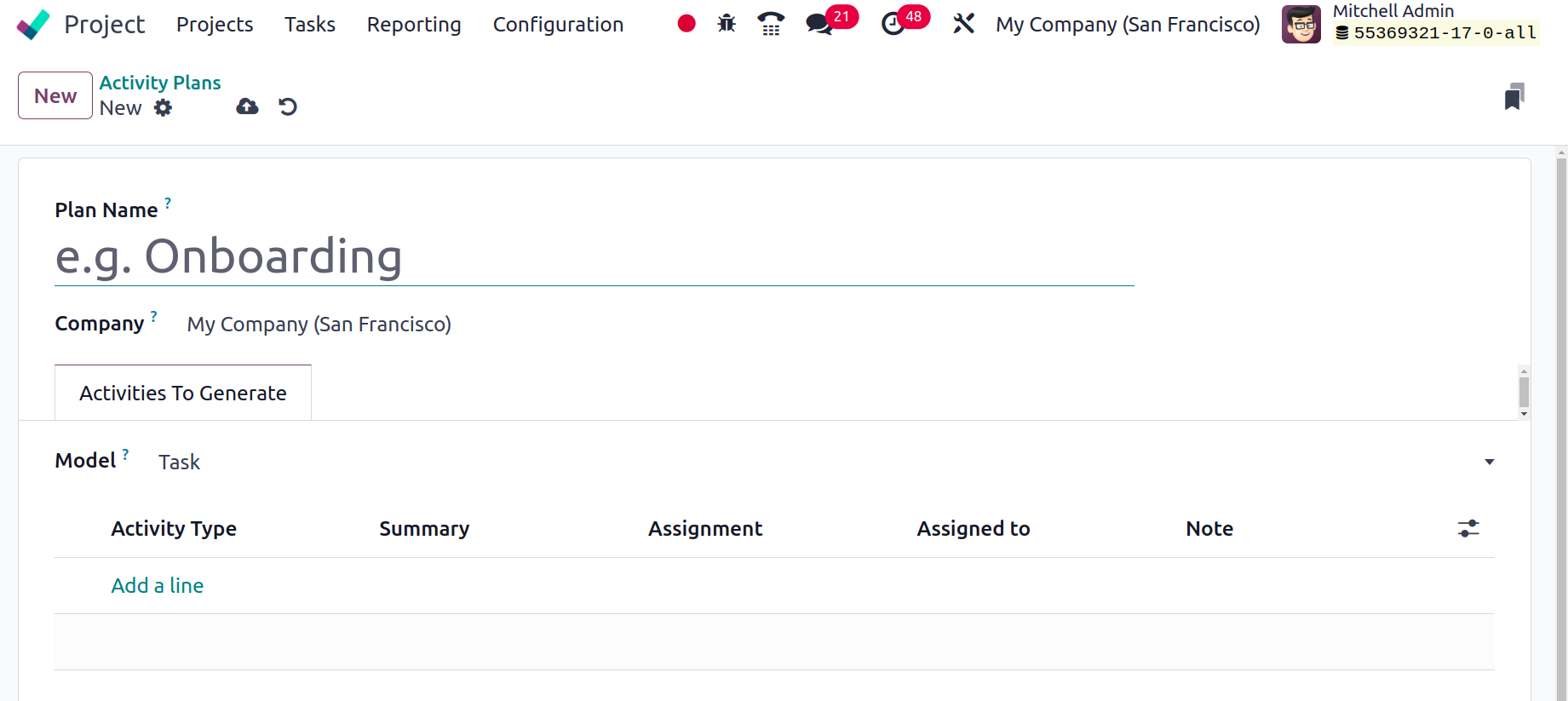Click the inner scrollbar down arrow
Image resolution: width=1568 pixels, height=701 pixels.
(1524, 414)
